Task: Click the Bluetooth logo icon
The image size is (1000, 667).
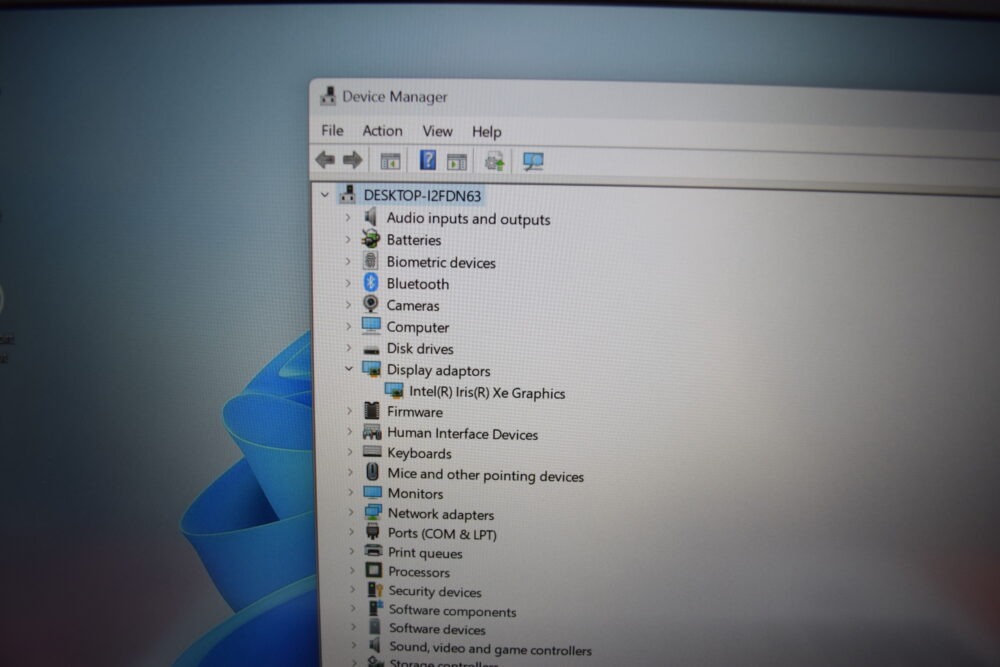Action: [x=371, y=282]
